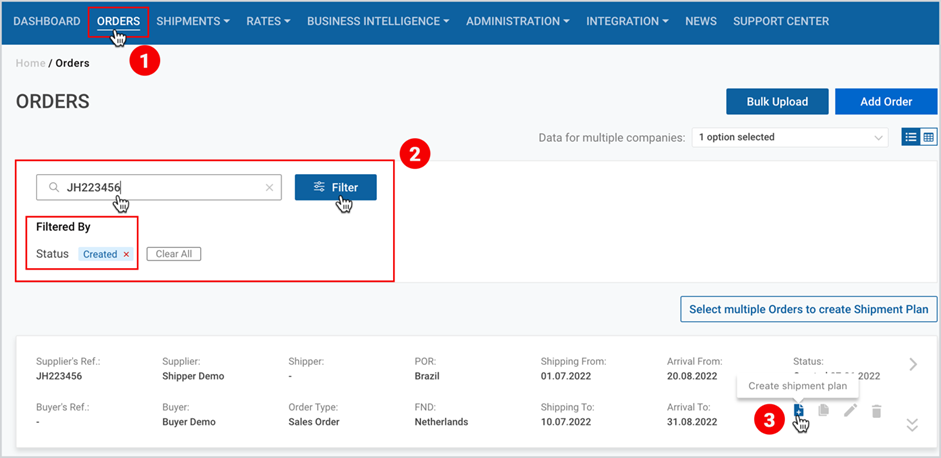The image size is (941, 458).
Task: Expand the Shipments navigation dropdown
Action: pos(193,21)
